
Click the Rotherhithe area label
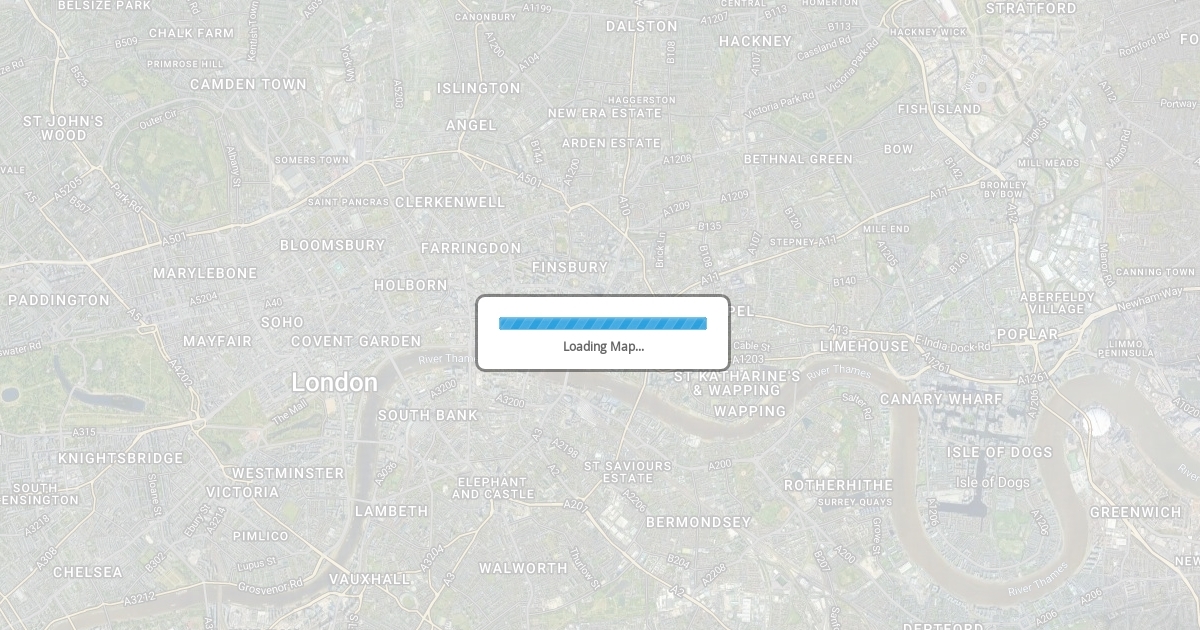point(838,485)
